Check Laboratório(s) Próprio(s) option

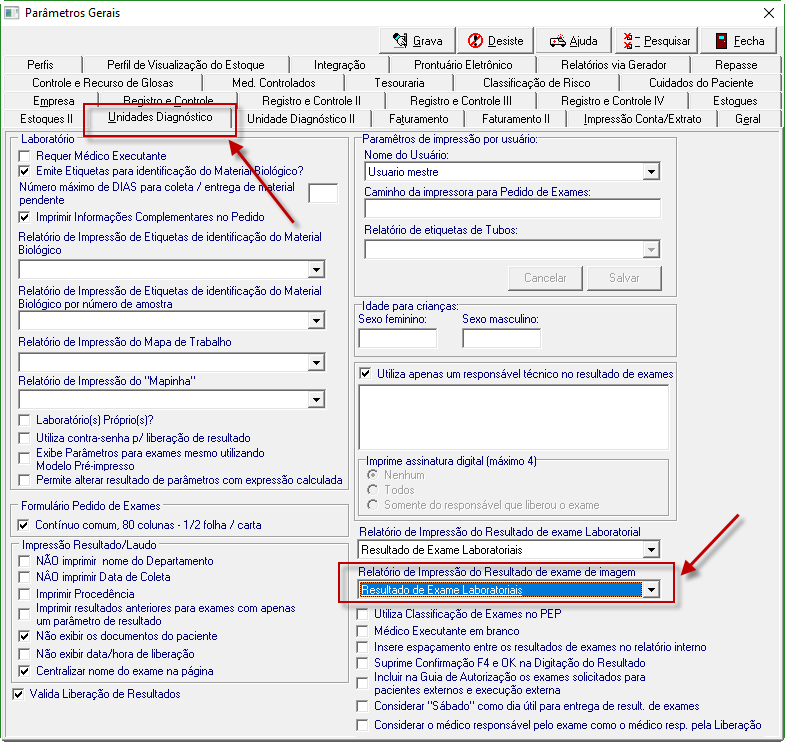click(x=24, y=420)
